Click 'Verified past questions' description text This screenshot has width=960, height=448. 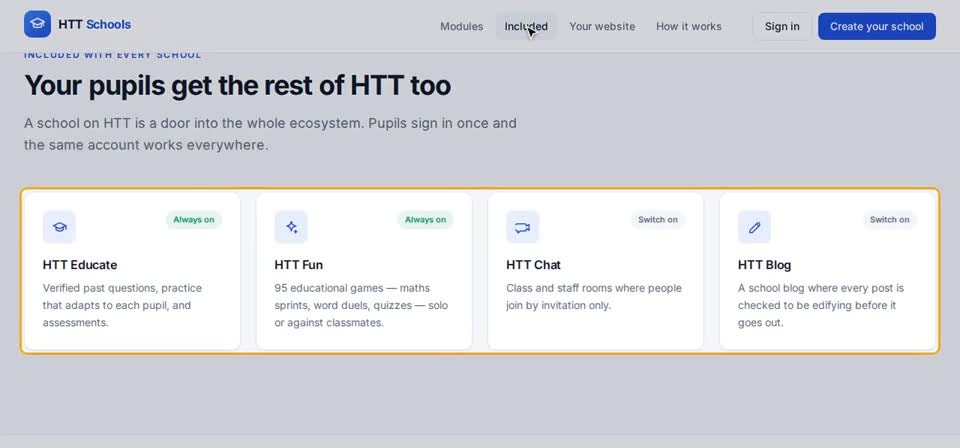[122, 305]
